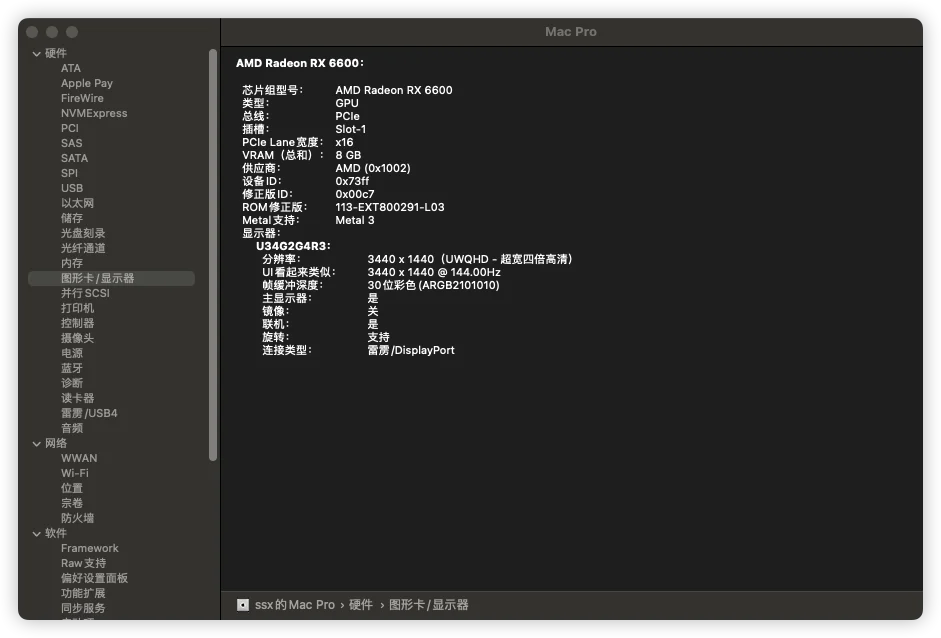Zoom the Mac Pro window
The width and height of the screenshot is (941, 638).
[72, 32]
